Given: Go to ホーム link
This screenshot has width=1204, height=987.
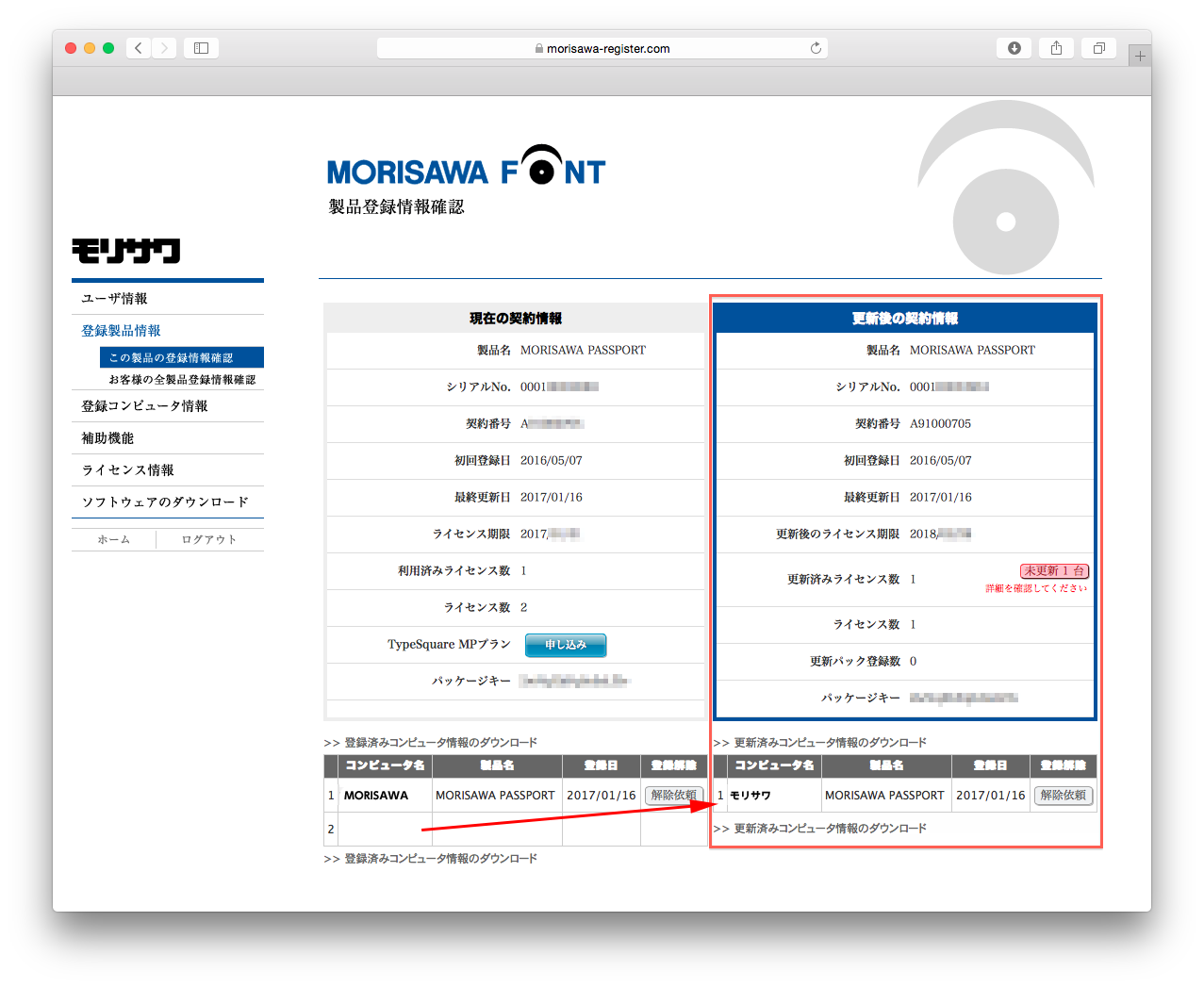Looking at the screenshot, I should 114,540.
